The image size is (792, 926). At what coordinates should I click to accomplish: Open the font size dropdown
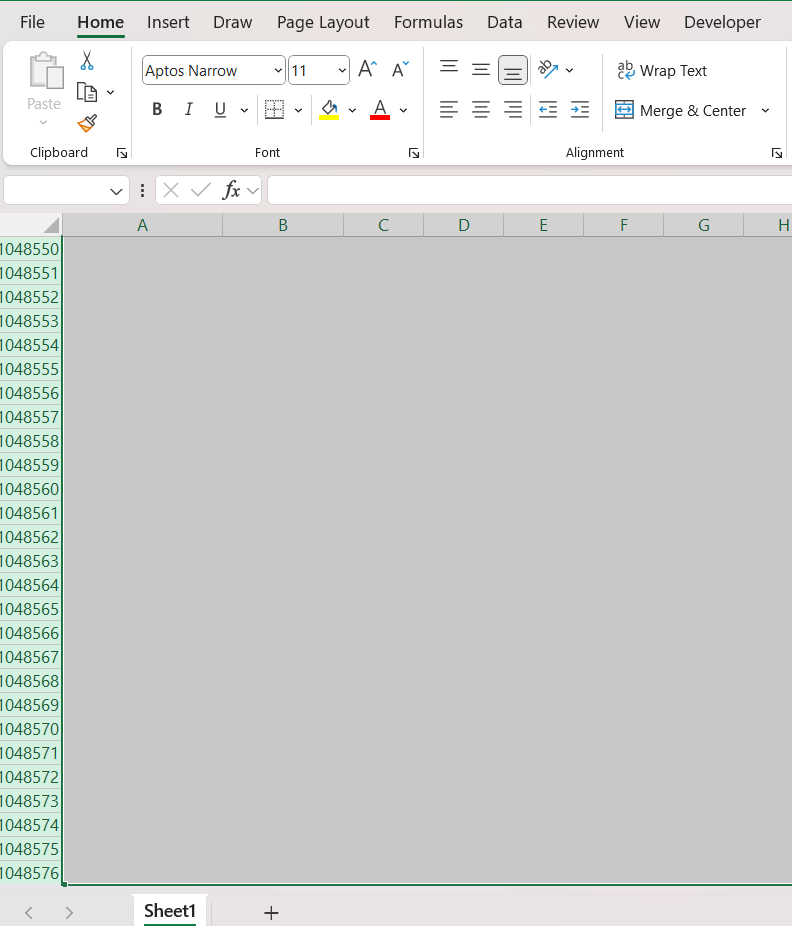[x=342, y=70]
